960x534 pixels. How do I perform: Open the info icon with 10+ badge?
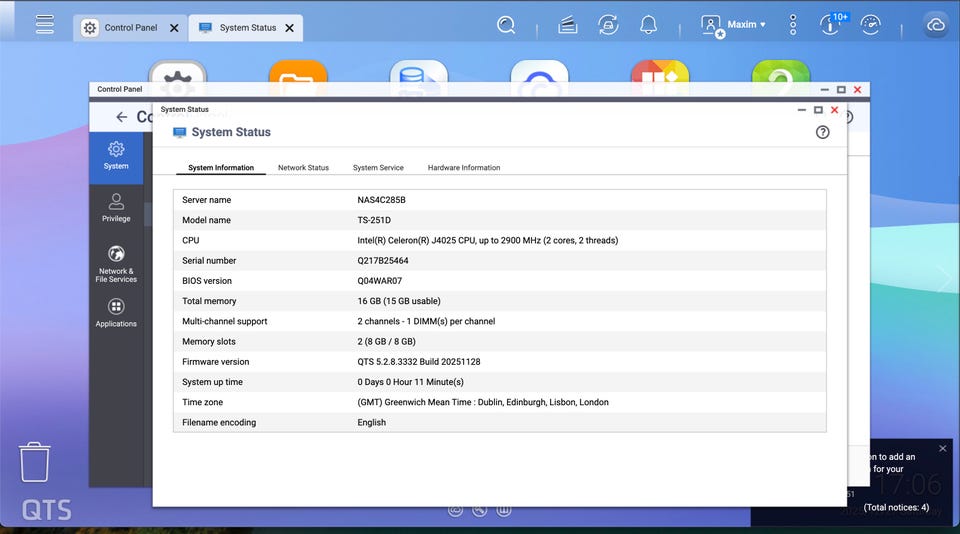coord(829,25)
